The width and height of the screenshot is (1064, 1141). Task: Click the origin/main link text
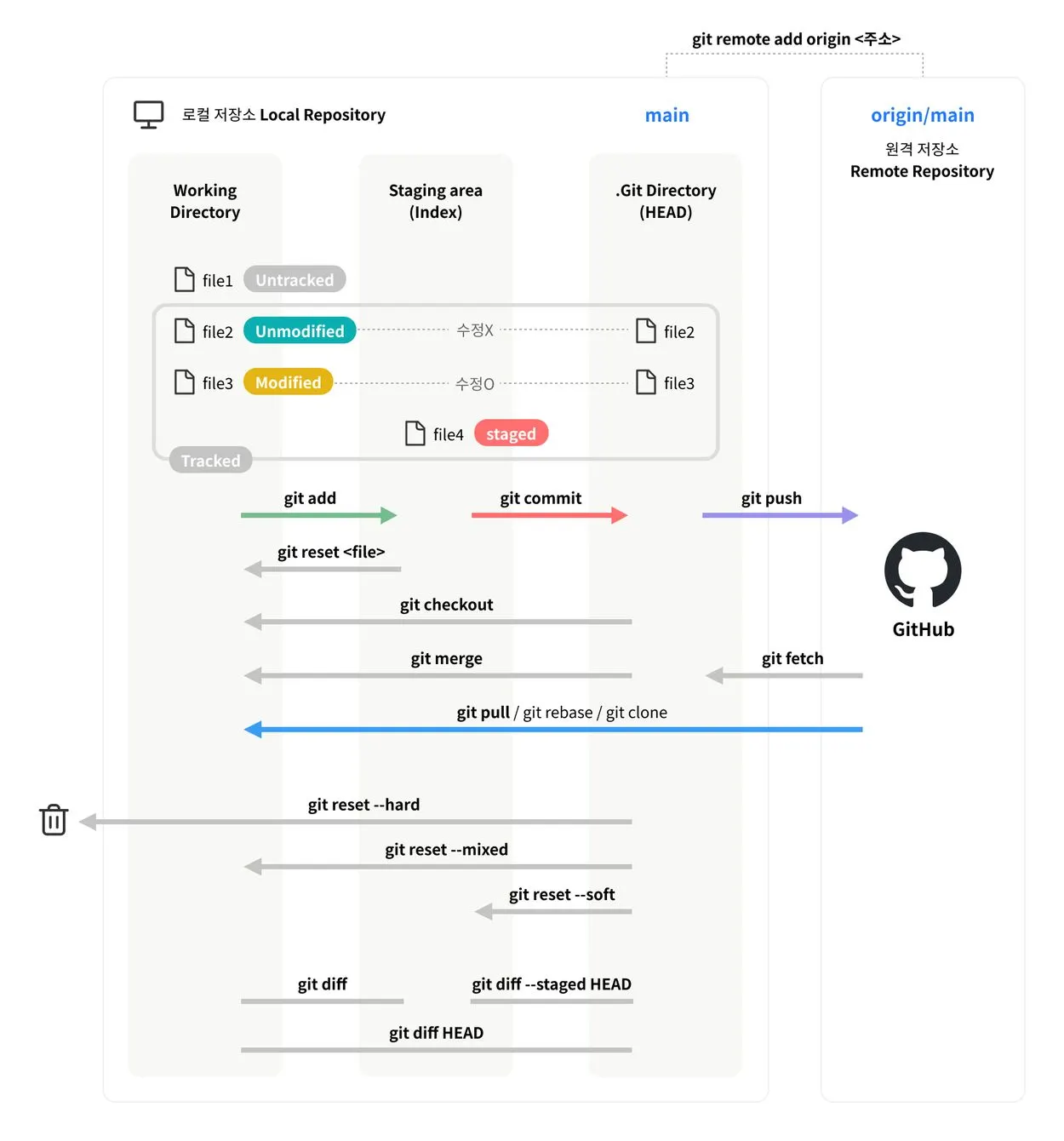pos(923,115)
